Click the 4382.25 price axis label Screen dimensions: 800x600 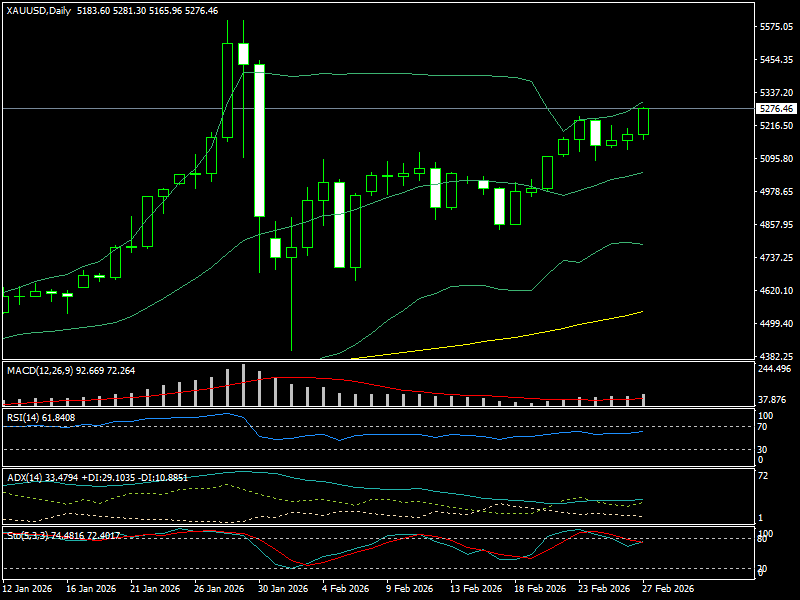776,357
